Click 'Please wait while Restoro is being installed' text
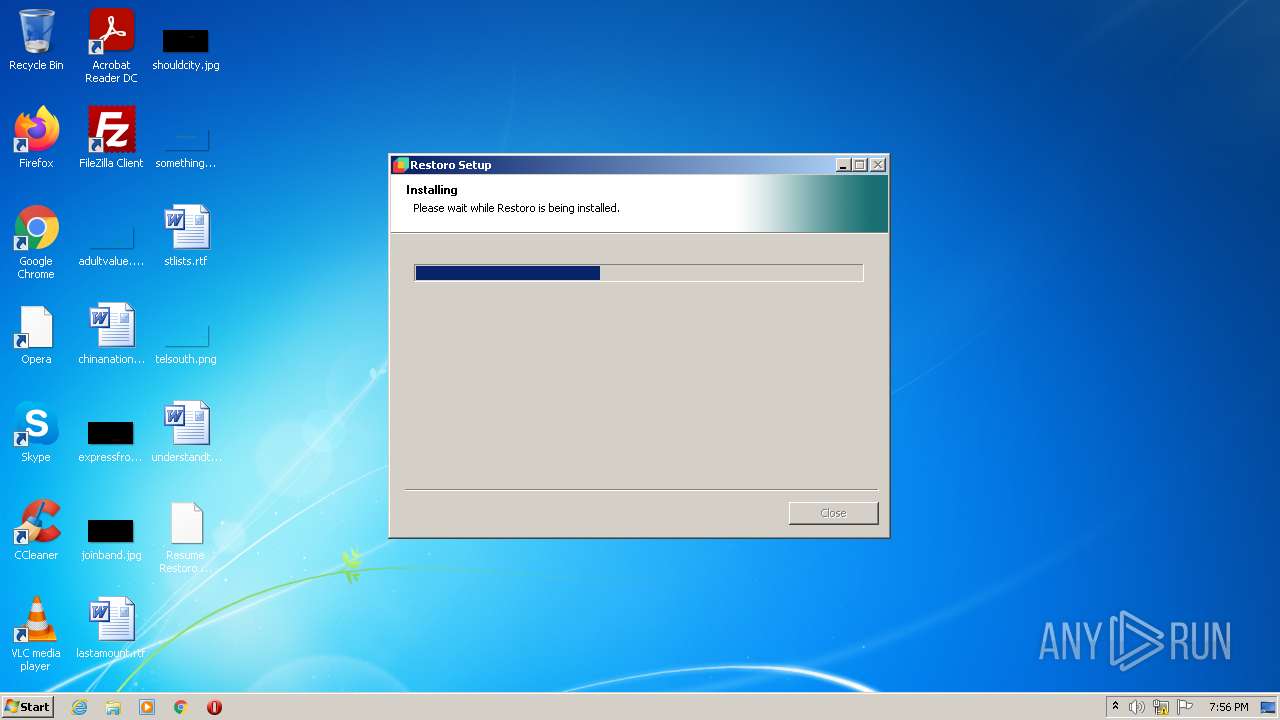This screenshot has width=1280, height=720. point(516,208)
